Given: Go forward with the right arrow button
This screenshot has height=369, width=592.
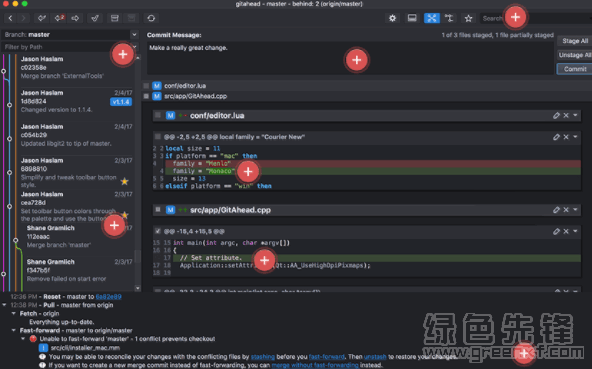Looking at the screenshot, I should click(x=23, y=18).
